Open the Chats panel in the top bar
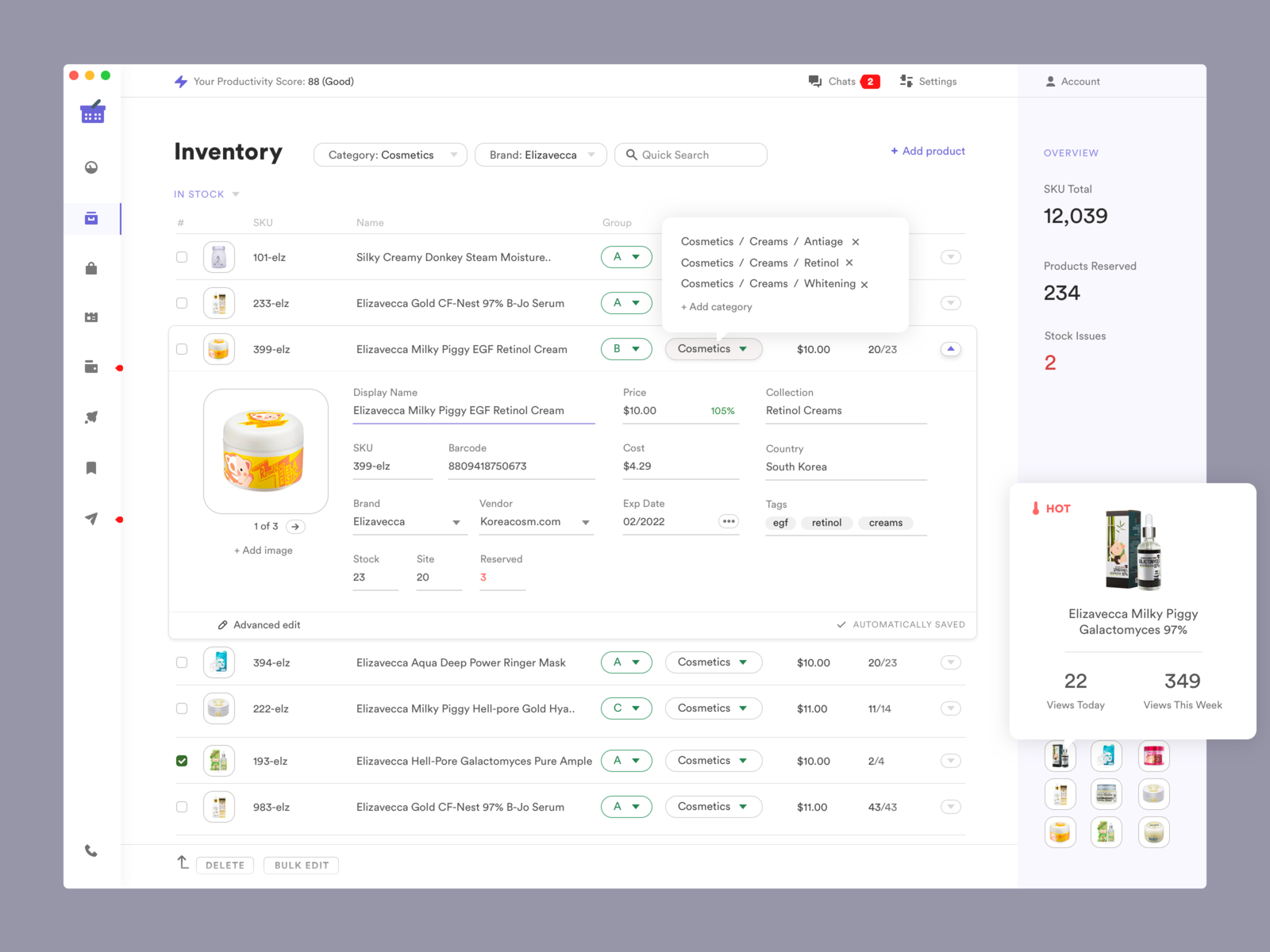 point(843,81)
